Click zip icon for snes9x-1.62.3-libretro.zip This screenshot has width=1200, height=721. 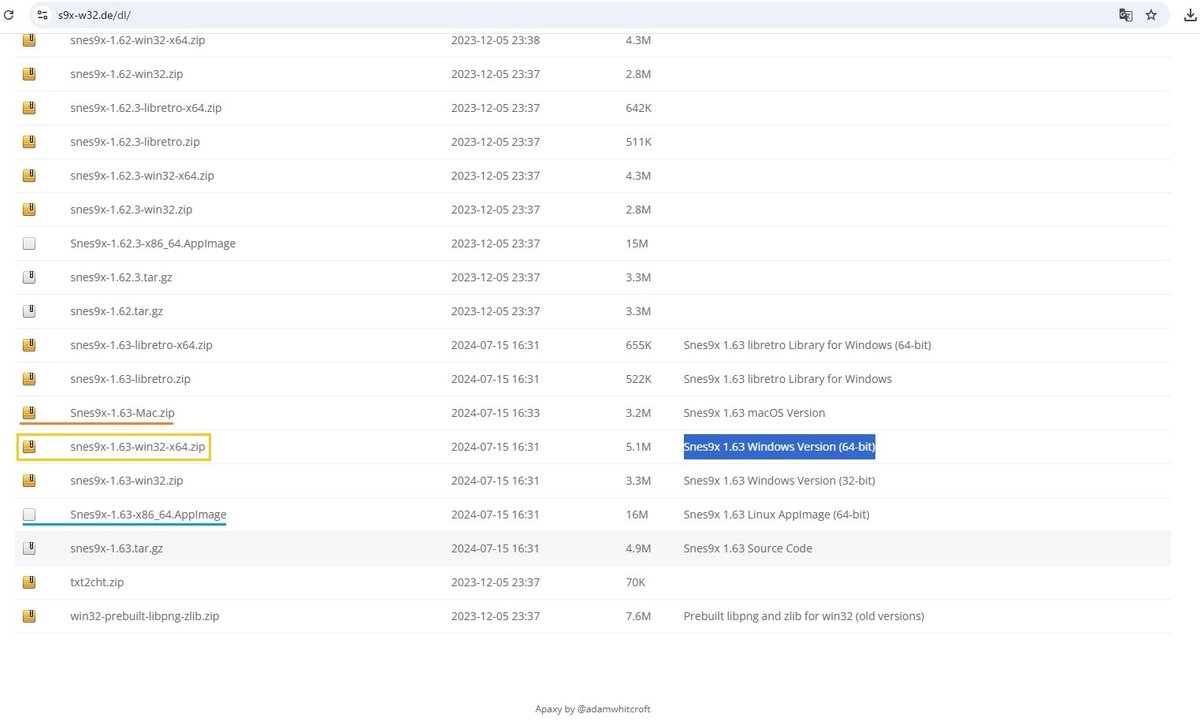29,142
